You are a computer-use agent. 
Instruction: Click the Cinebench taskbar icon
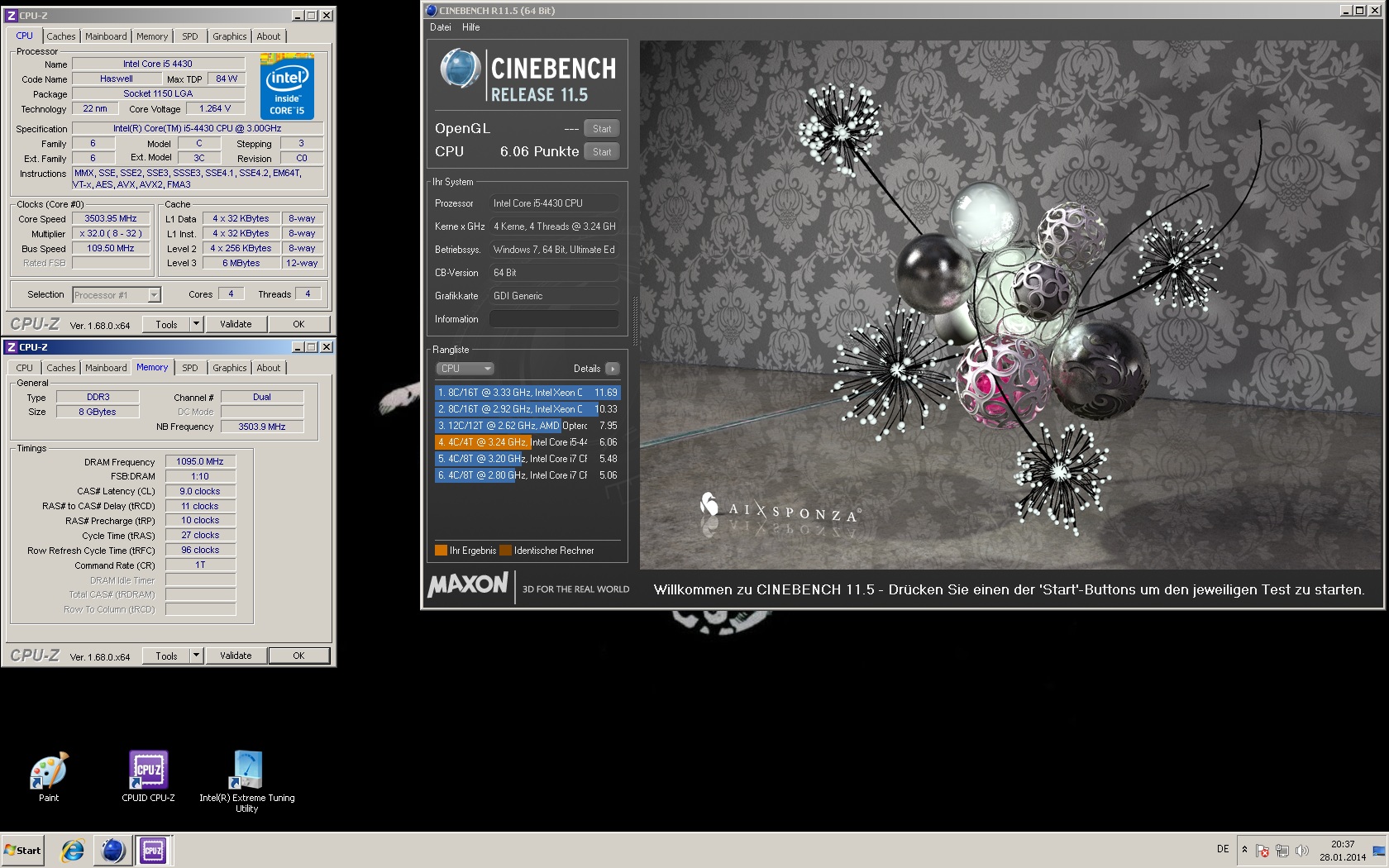(x=113, y=850)
